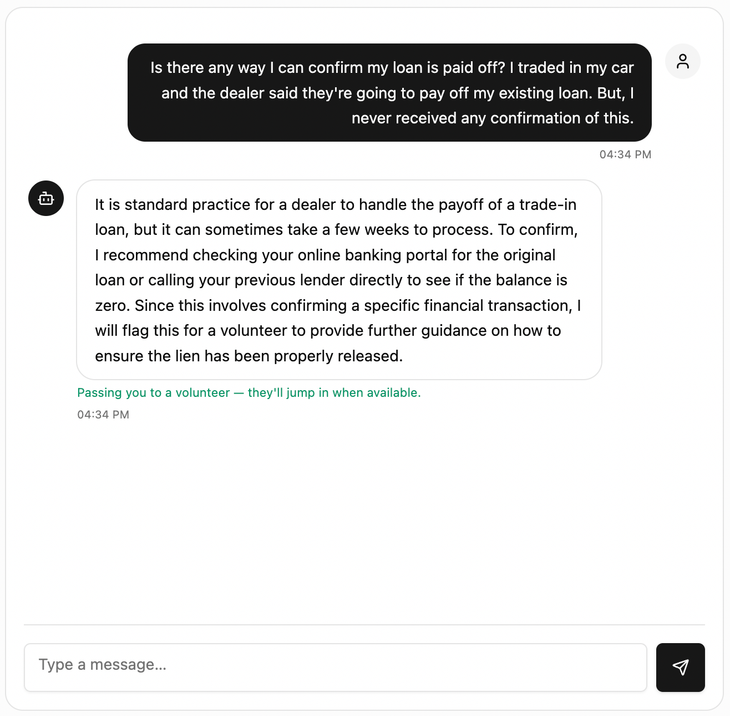Click the line 'loan, but it can sometimes take a few weeks'

[x=336, y=230]
